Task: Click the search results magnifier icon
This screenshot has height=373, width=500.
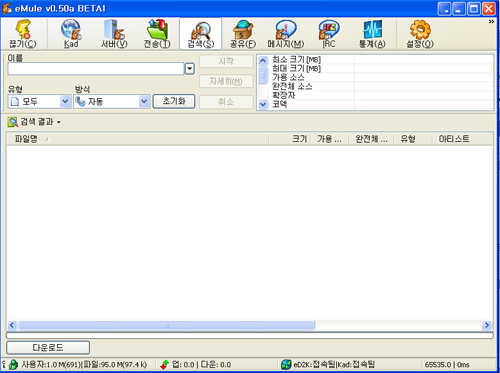Action: [x=13, y=122]
